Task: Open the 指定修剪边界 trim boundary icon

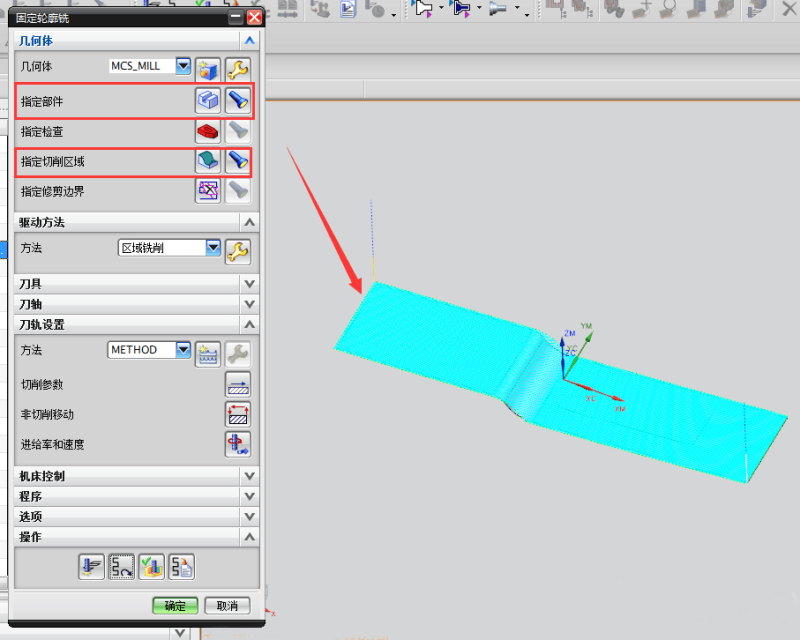Action: point(207,190)
